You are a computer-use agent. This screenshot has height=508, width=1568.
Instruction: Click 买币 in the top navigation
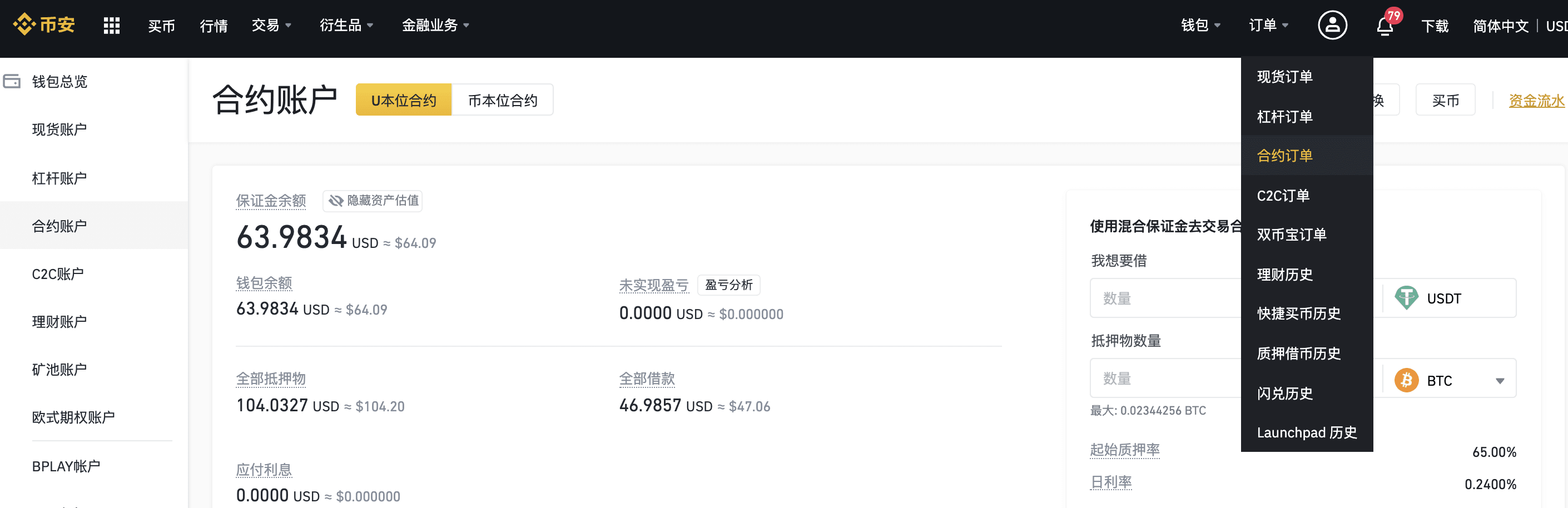161,26
